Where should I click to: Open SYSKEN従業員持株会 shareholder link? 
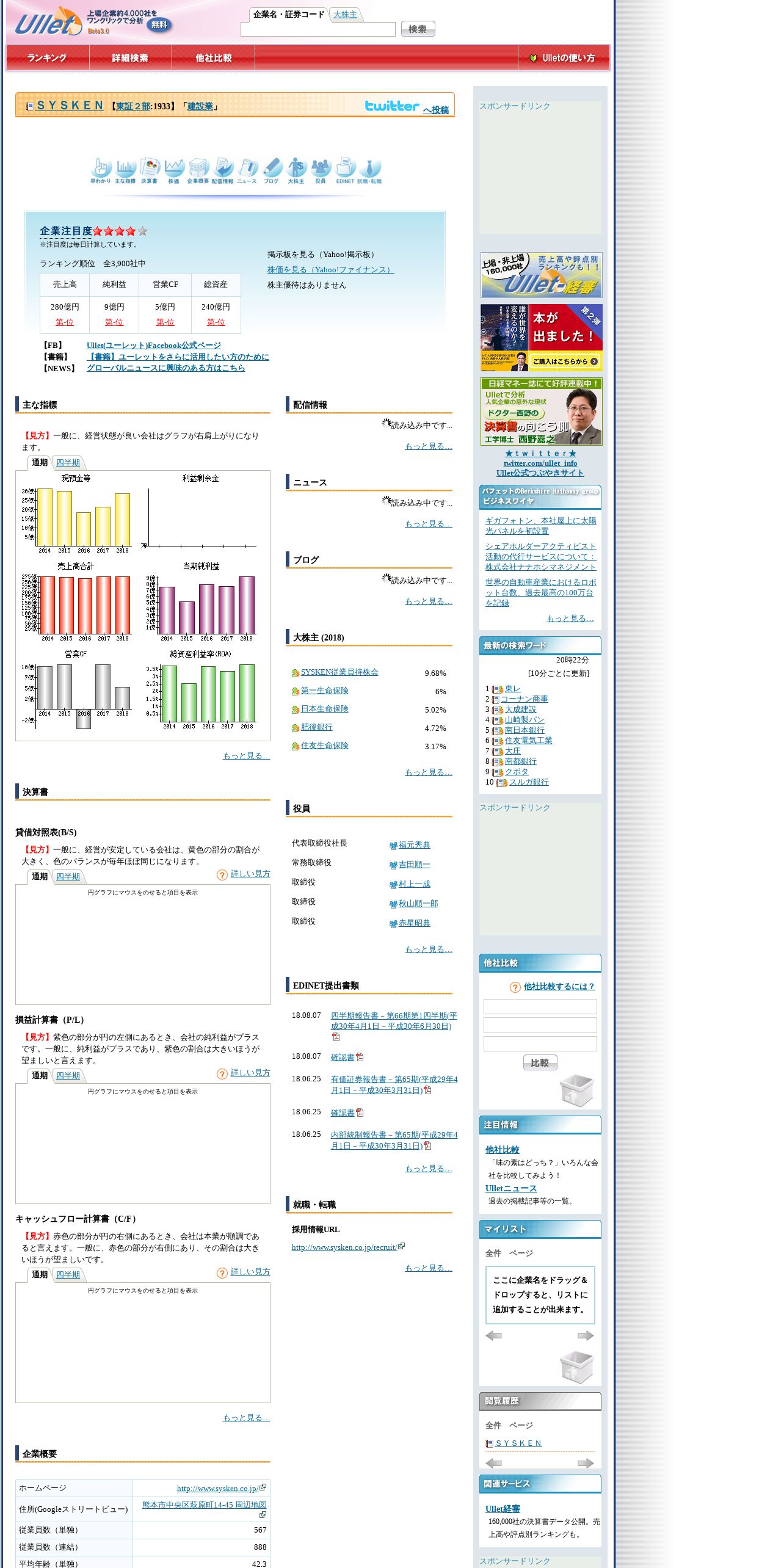click(339, 672)
